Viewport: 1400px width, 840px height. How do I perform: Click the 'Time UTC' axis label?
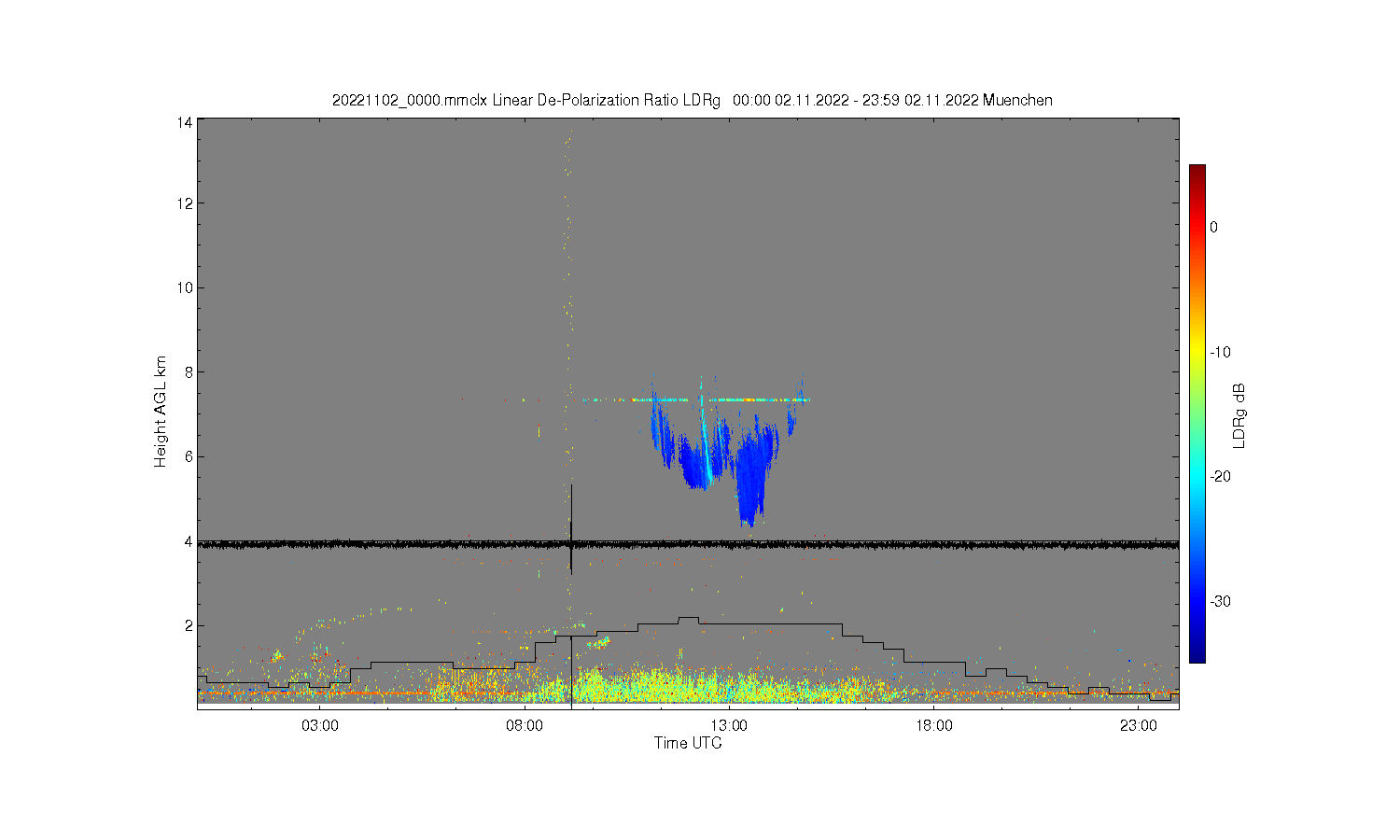tap(688, 743)
